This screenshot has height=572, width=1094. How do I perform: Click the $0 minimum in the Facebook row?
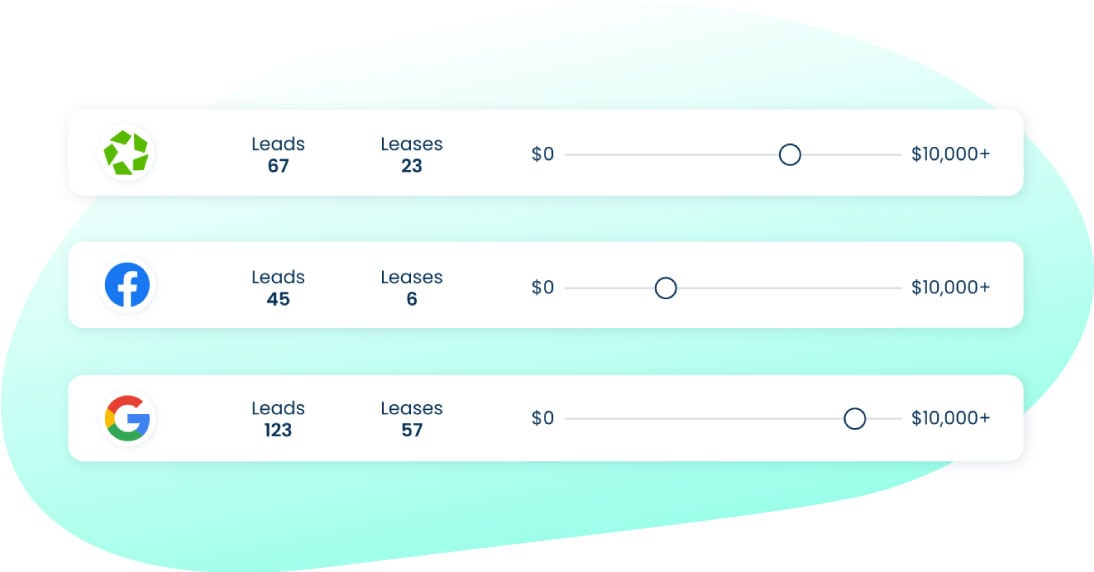(x=542, y=288)
